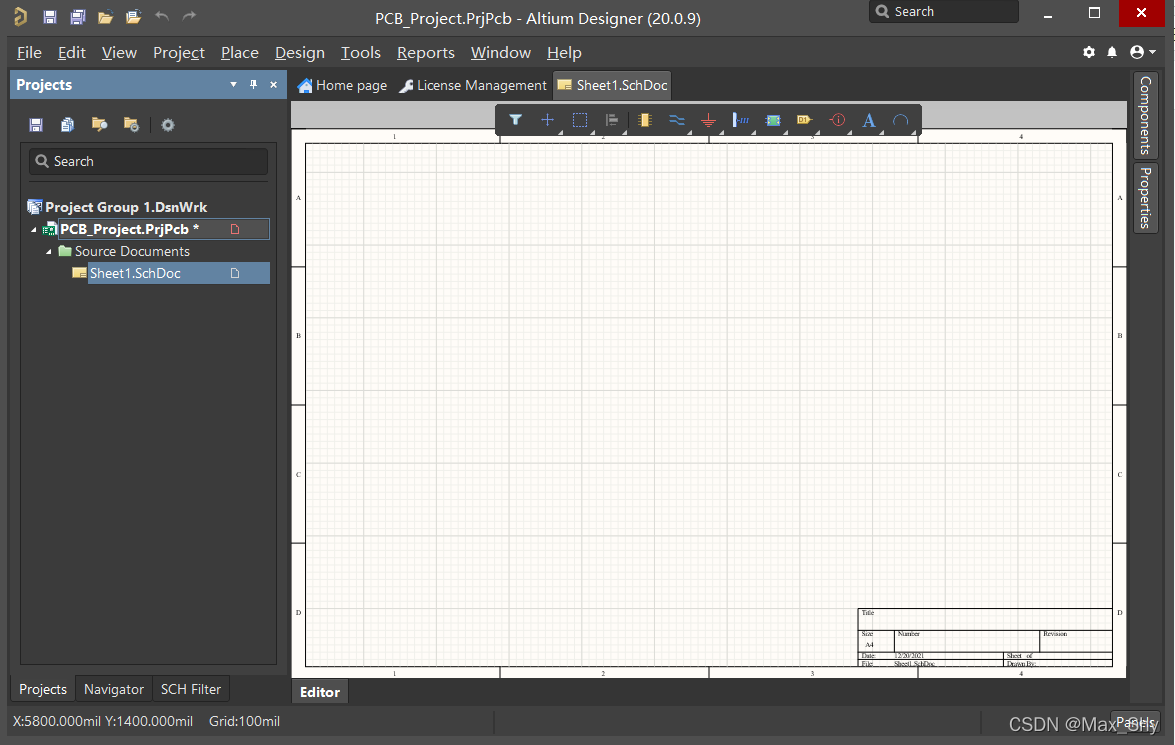Select PCB_Project.PrjPcb in the tree
This screenshot has height=745, width=1175.
click(x=129, y=229)
